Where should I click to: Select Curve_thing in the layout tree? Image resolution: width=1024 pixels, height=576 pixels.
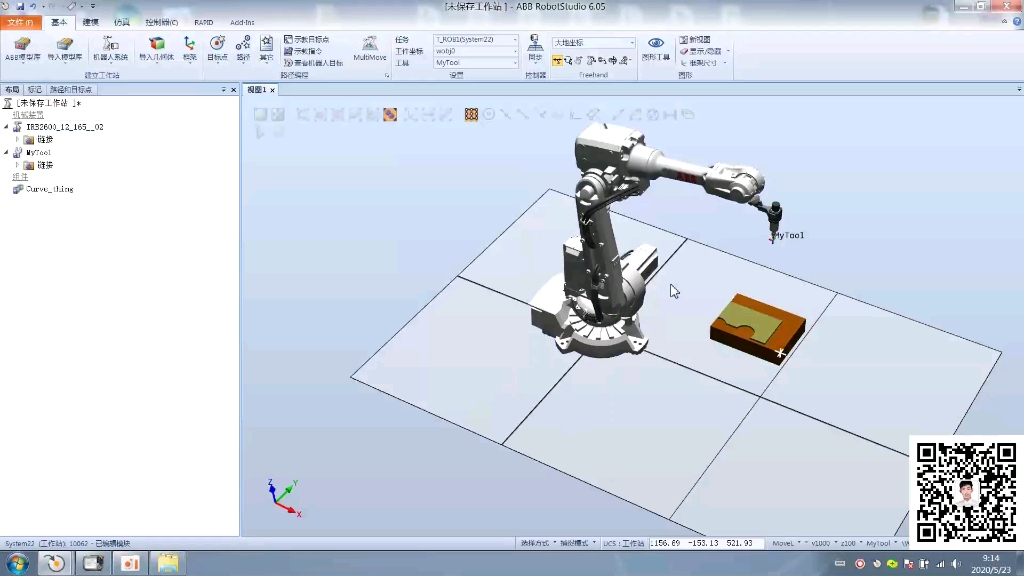48,189
